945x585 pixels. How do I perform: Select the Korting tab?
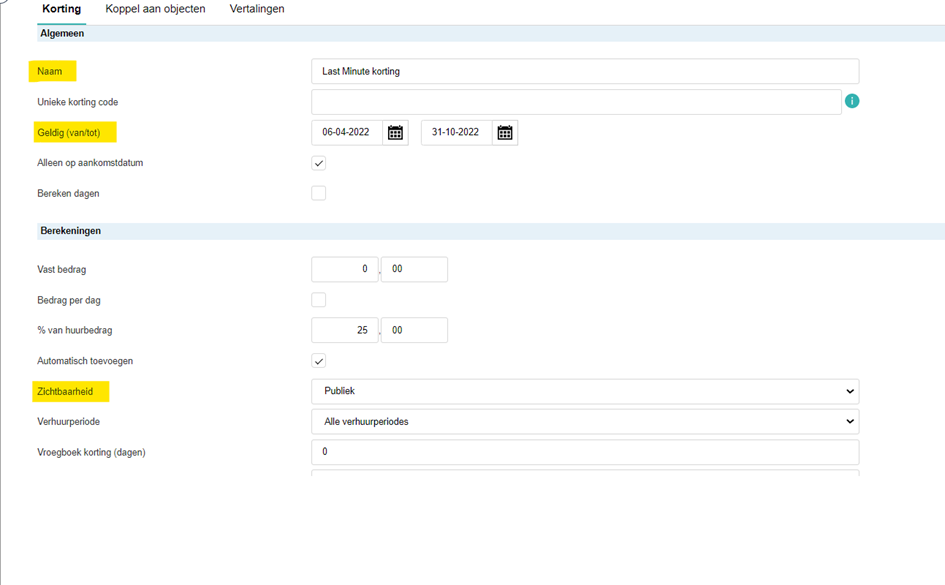point(62,9)
